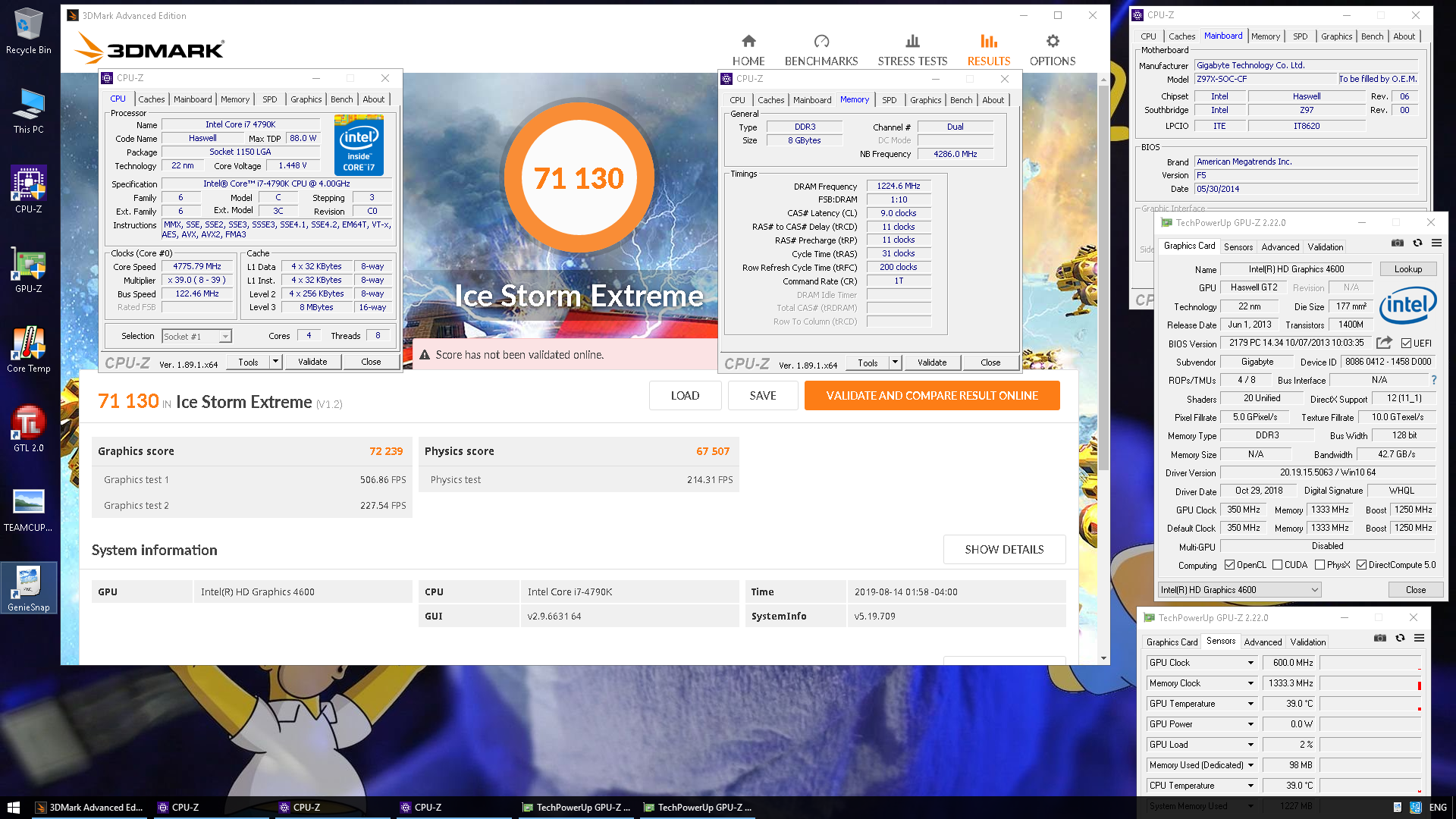Toggle UEFI checkbox in GPU-Z
The image size is (1456, 819).
point(1406,343)
